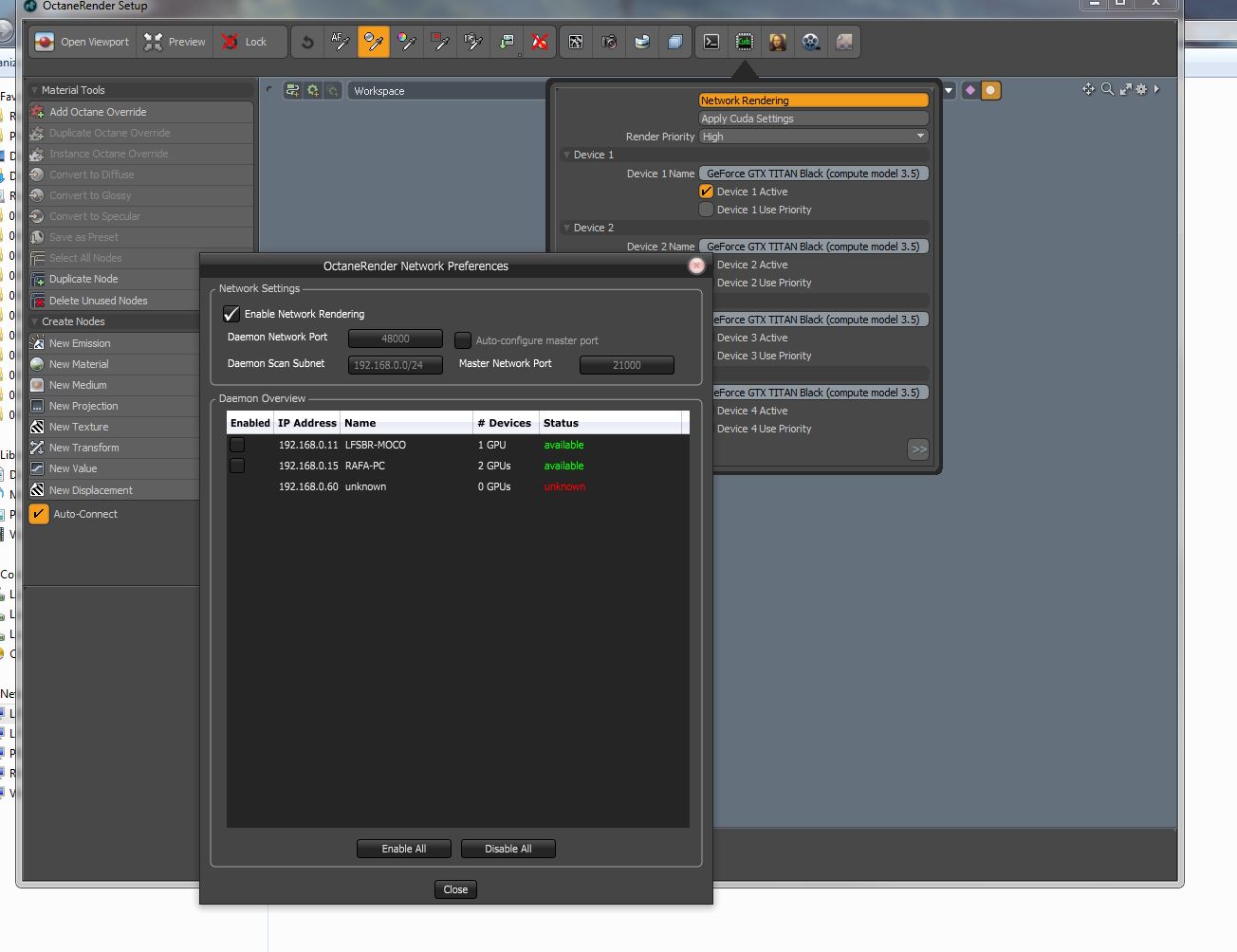Toggle the green GPU chip settings icon
This screenshot has height=952, width=1237.
click(745, 42)
